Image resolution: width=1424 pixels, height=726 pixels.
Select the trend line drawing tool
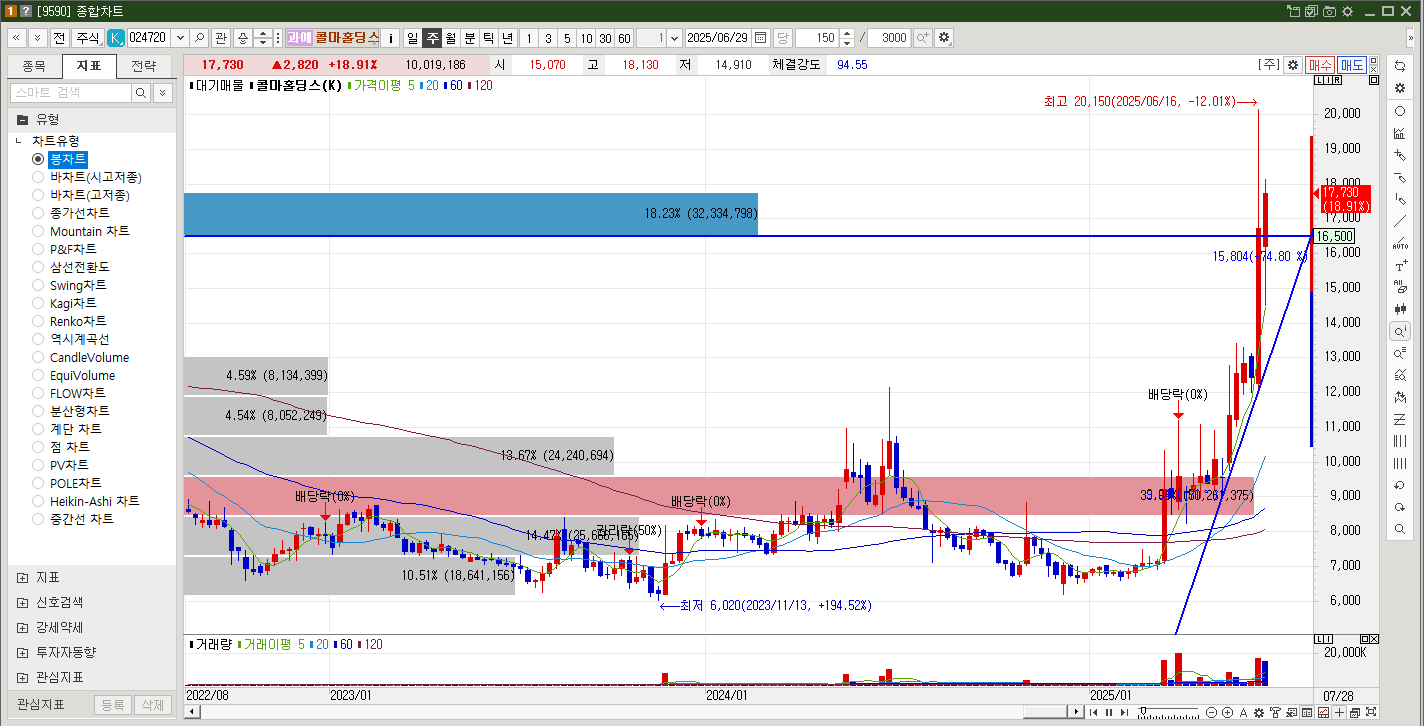click(x=1400, y=221)
